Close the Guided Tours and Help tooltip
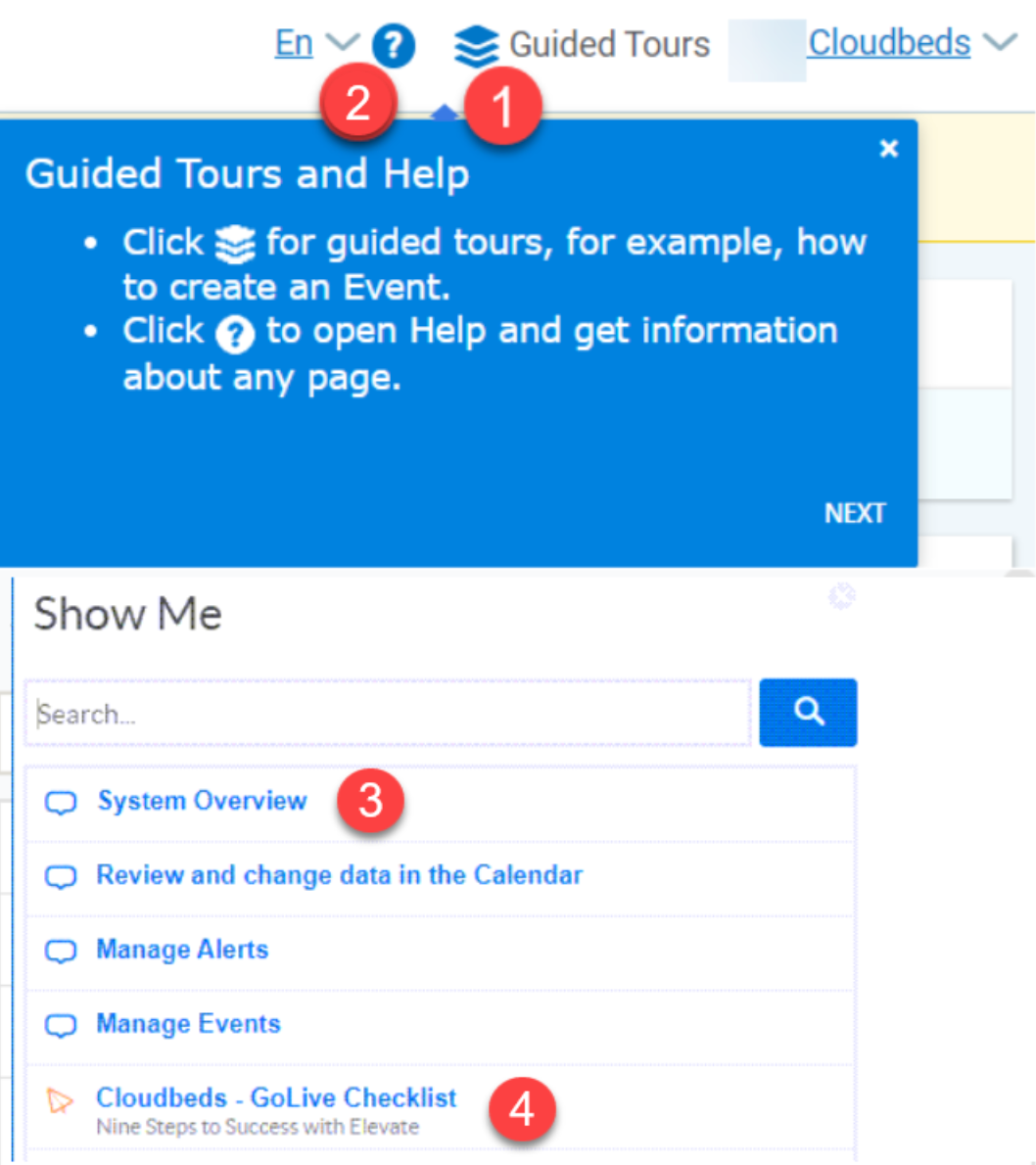The height and width of the screenshot is (1165, 1036). tap(888, 149)
